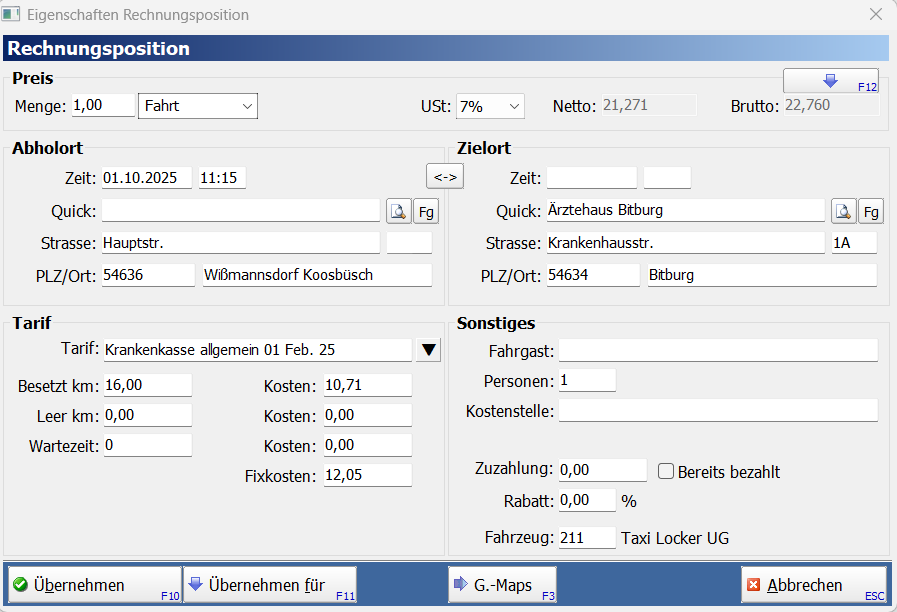Viewport: 897px width, 612px height.
Task: Click the Fg button next to Zielort Quick
Action: tap(872, 211)
